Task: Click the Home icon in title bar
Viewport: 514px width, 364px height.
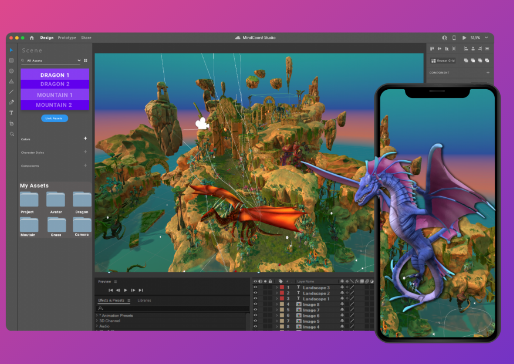Action: (x=32, y=38)
